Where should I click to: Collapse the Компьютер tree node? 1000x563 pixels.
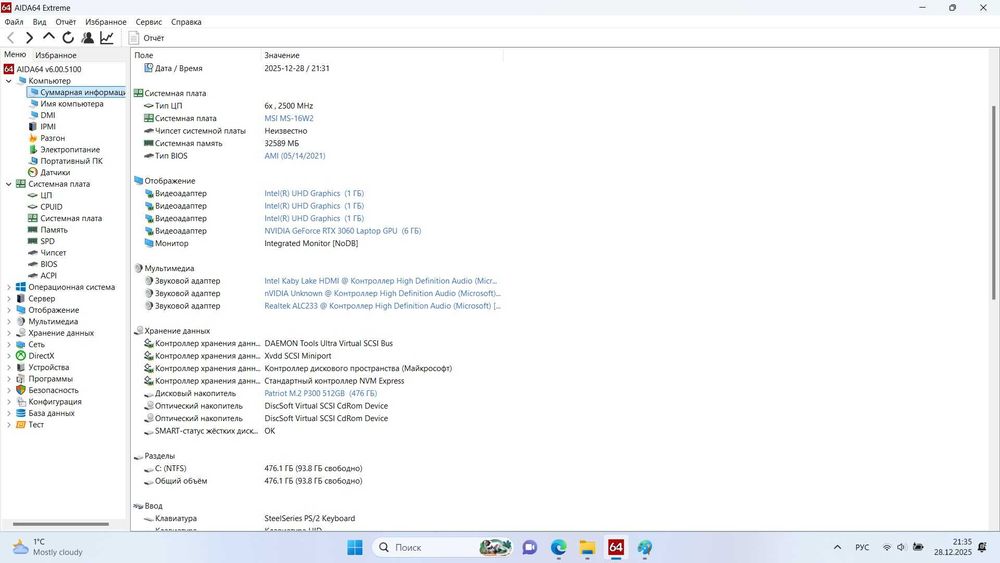9,81
